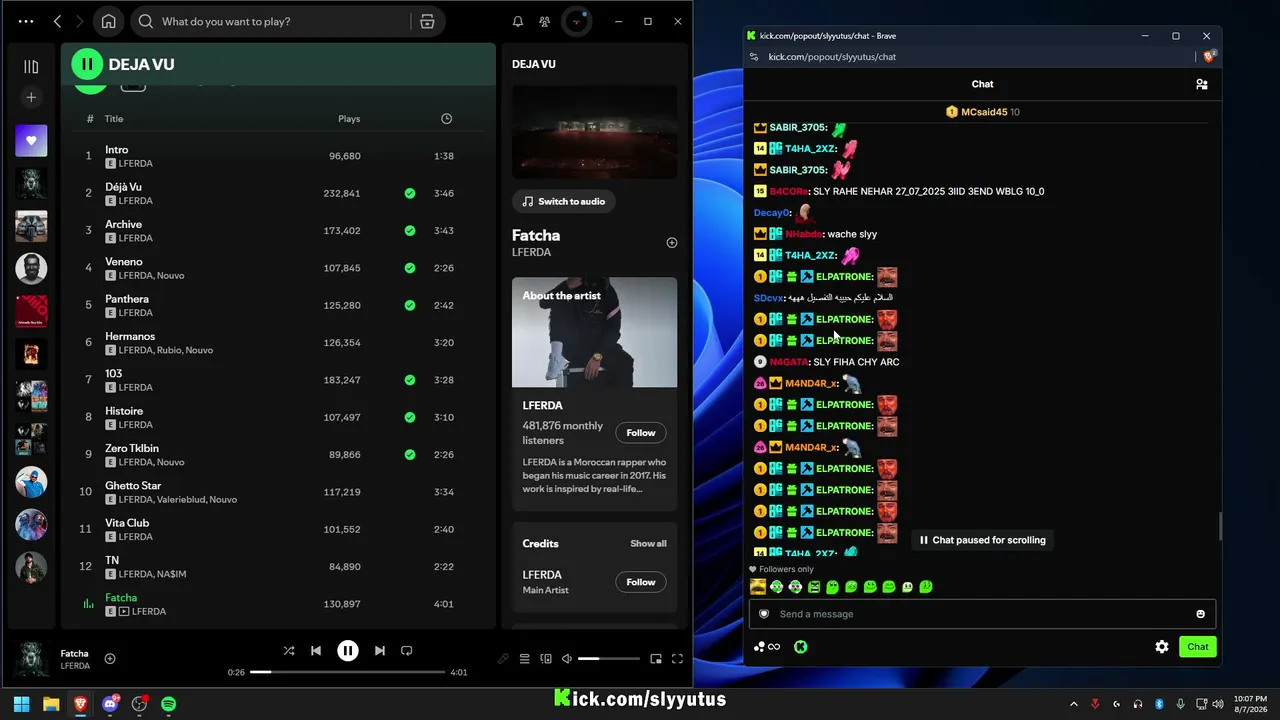Open the Liked Songs playlist

pyautogui.click(x=31, y=141)
